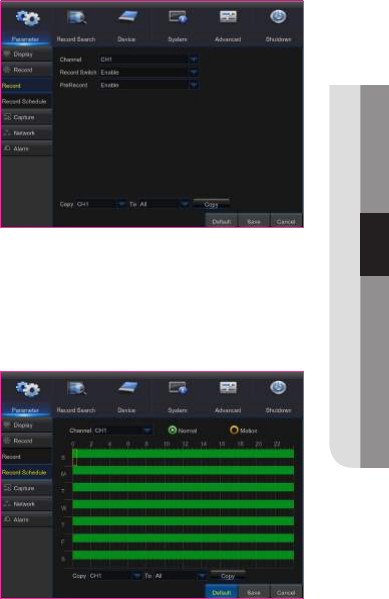Click Shutdown power icon in top panel
Screen dimensions: 389x599
click(278, 17)
